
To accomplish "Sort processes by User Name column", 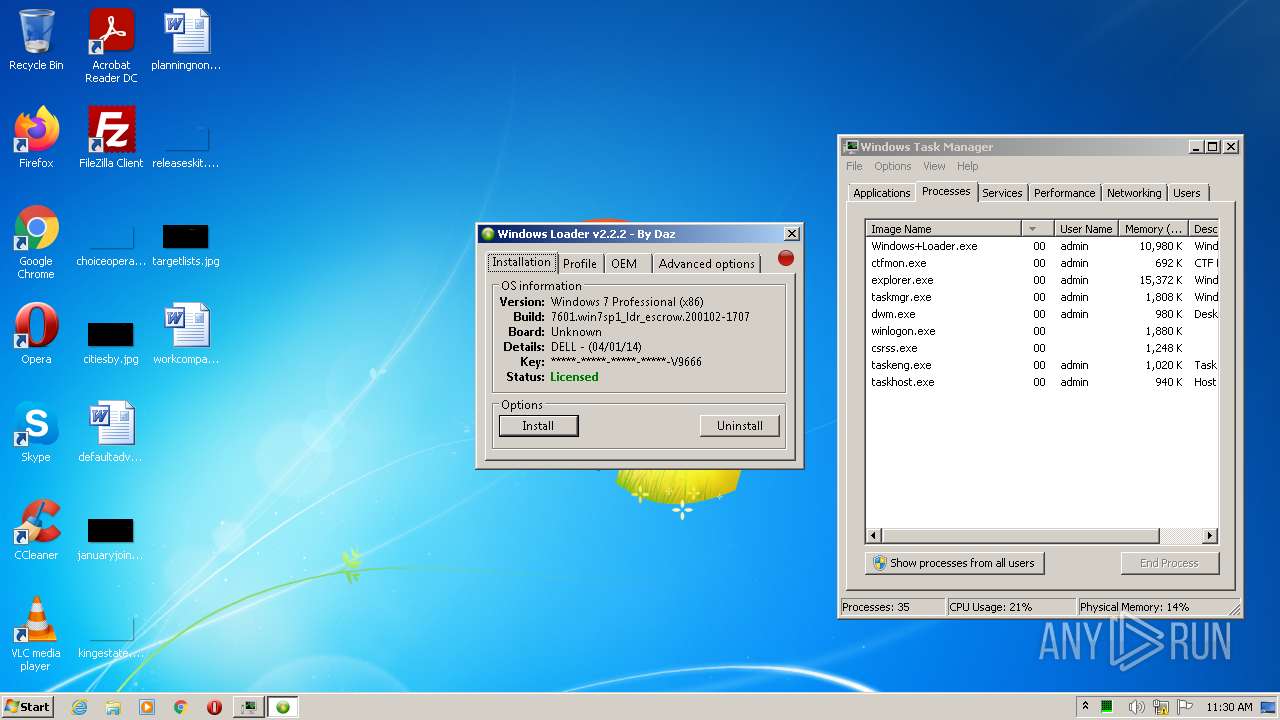I will tap(1085, 229).
